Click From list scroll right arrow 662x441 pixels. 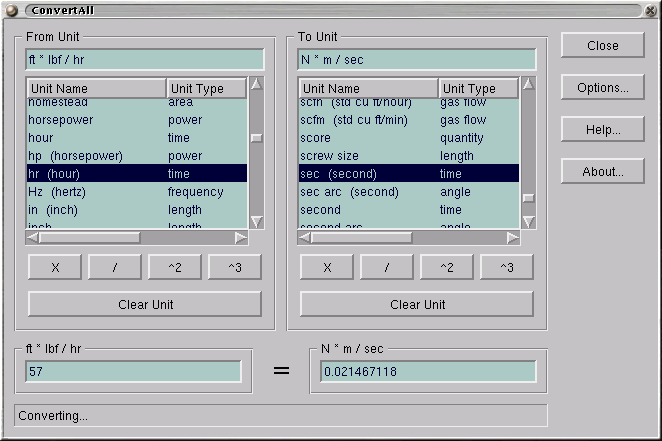[x=241, y=238]
